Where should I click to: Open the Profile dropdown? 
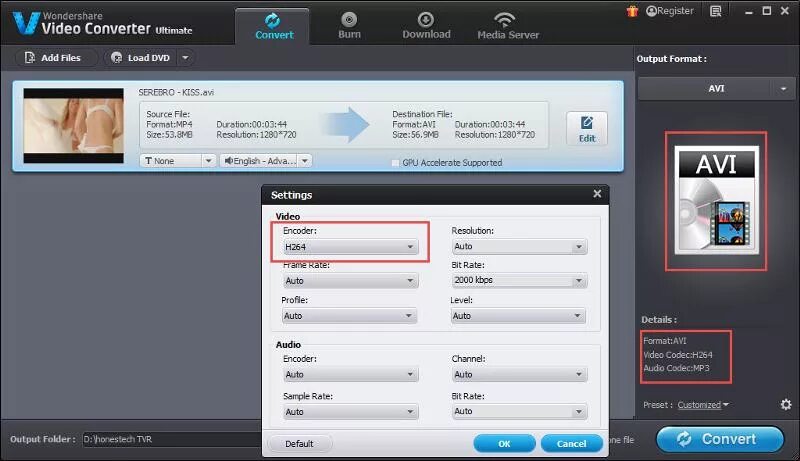349,316
